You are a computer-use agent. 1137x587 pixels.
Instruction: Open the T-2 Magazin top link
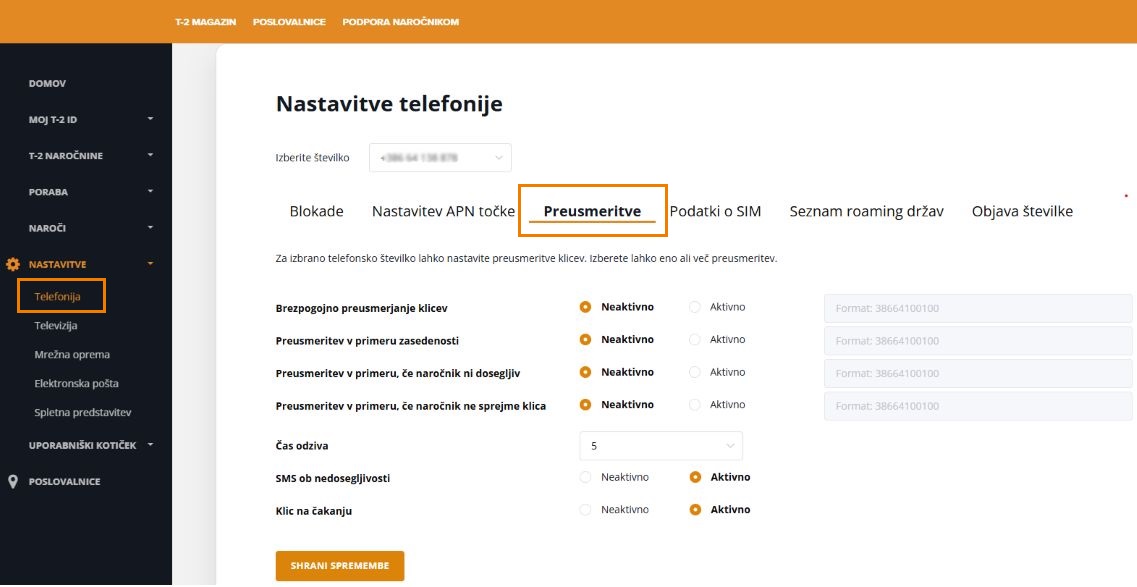tap(205, 22)
